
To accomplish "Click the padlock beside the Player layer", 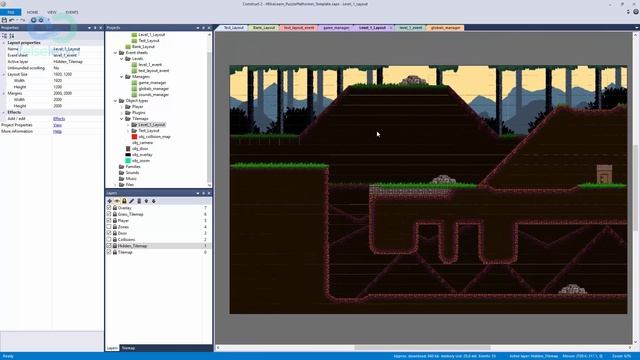I will click(115, 220).
